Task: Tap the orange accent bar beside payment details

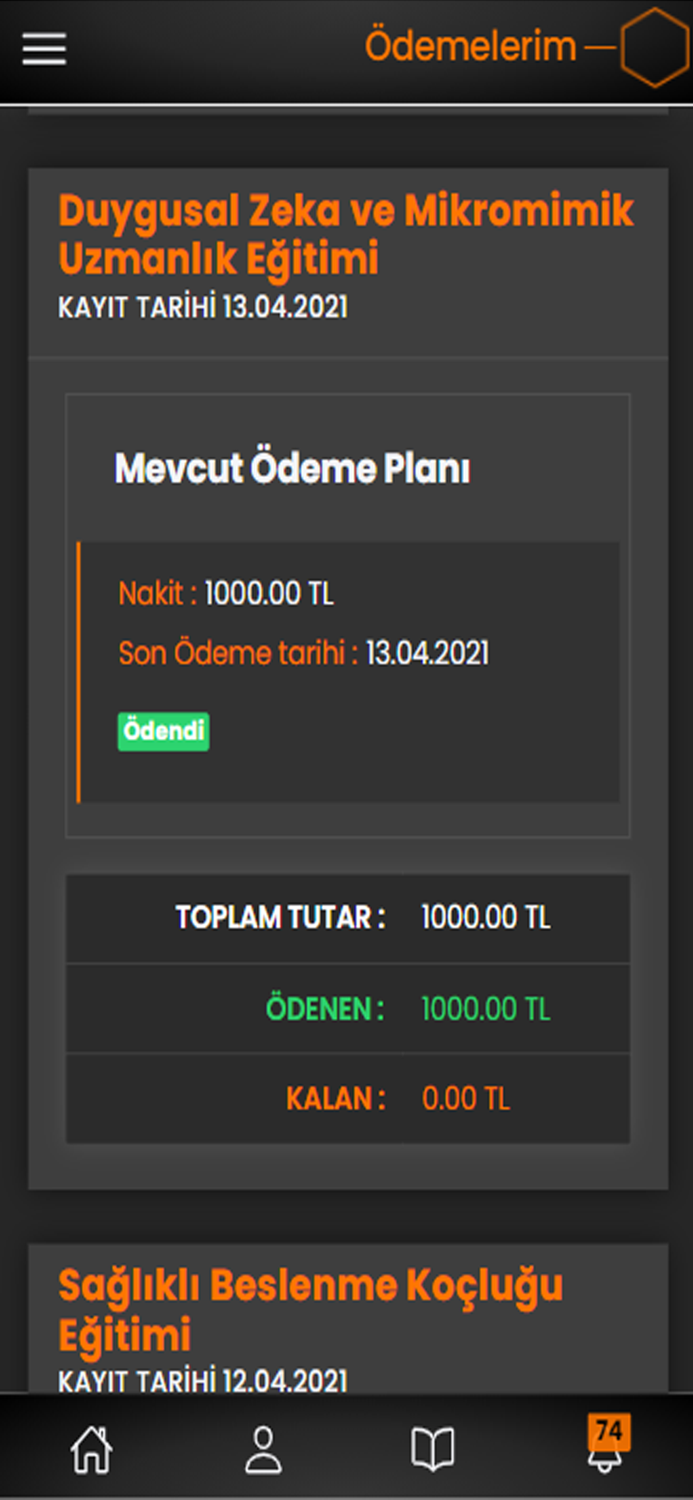Action: point(81,672)
